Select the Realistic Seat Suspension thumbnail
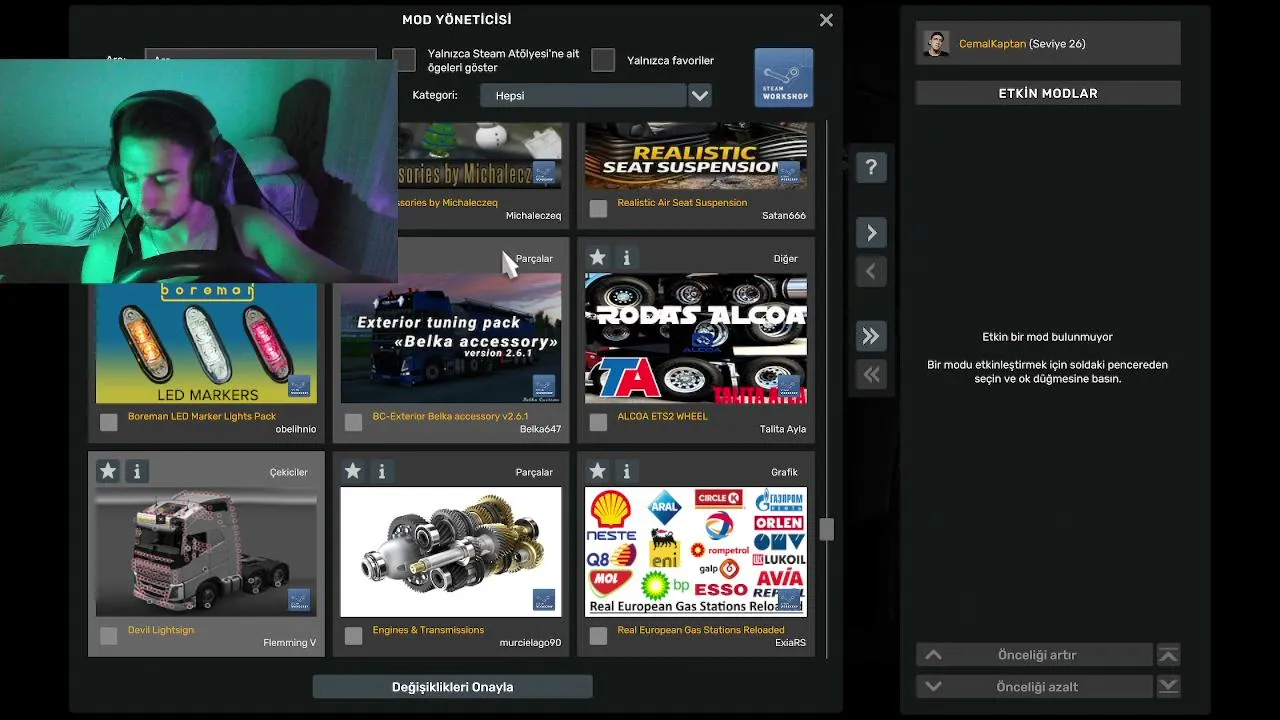 (x=696, y=156)
